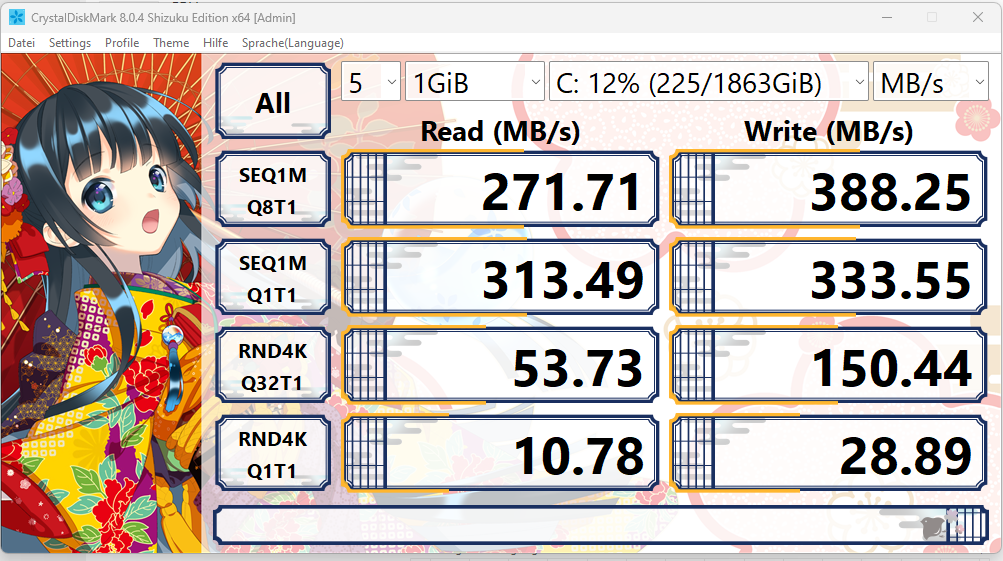The height and width of the screenshot is (561, 1003).
Task: Expand the test count dropdown showing 5
Action: tap(371, 82)
